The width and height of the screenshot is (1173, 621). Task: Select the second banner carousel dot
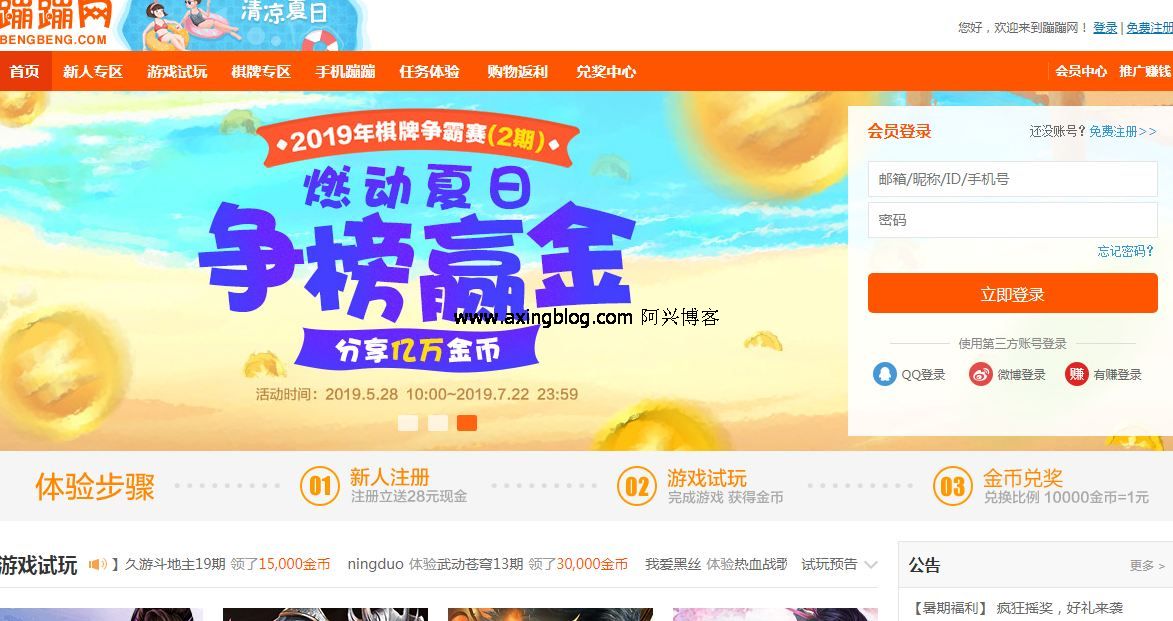438,423
